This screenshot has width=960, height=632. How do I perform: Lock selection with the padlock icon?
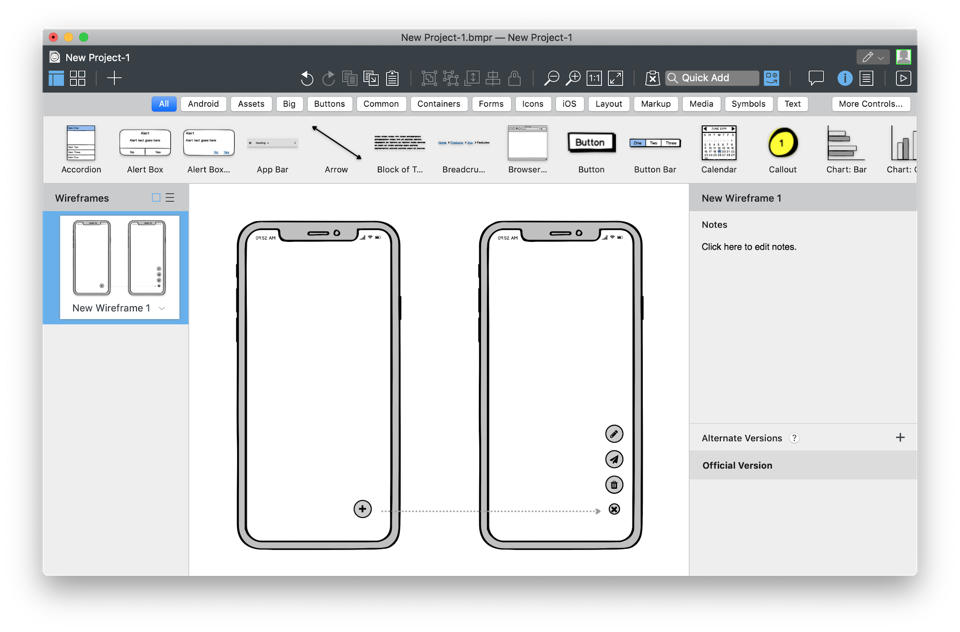pos(514,77)
